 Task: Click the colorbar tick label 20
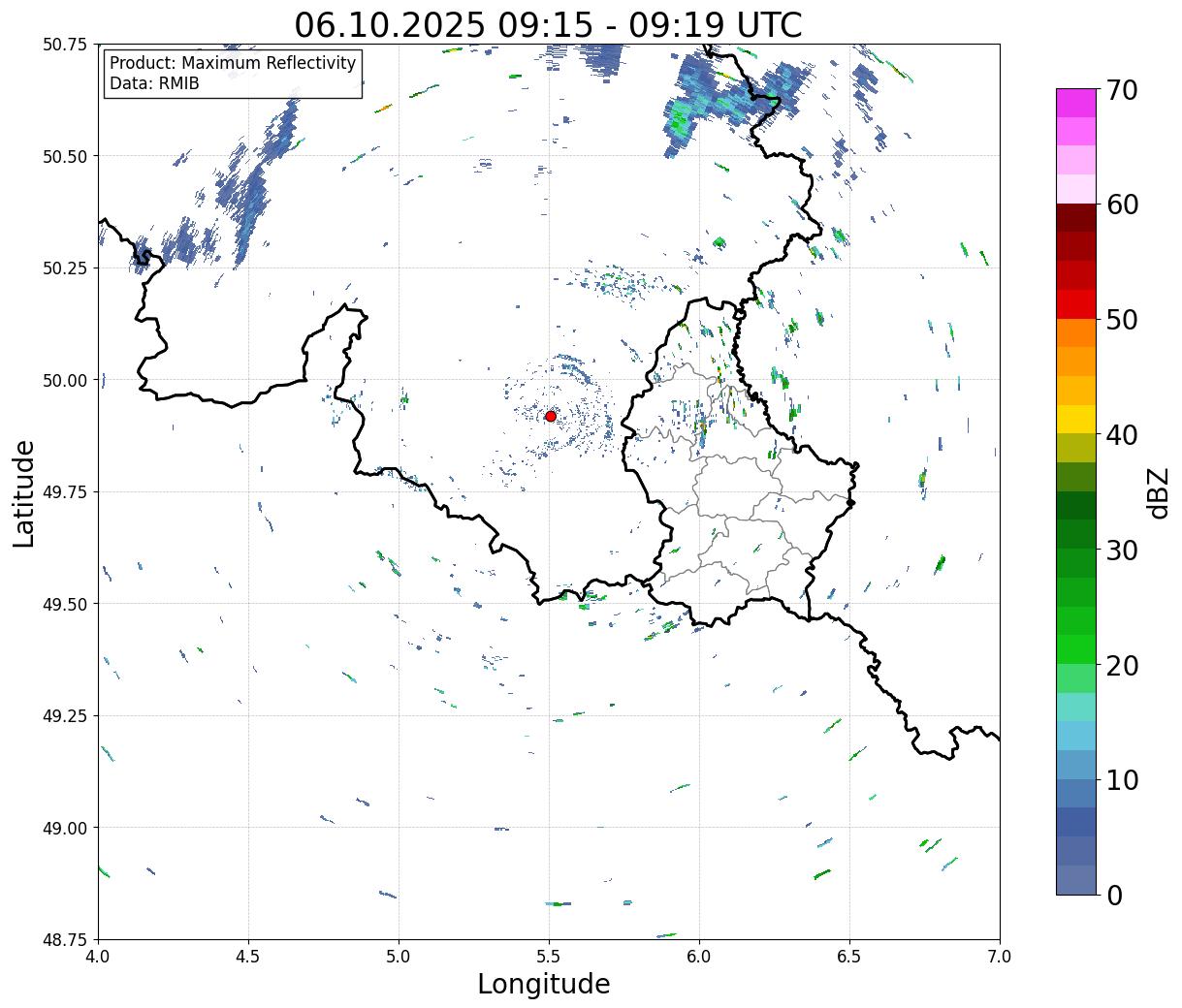(1121, 666)
